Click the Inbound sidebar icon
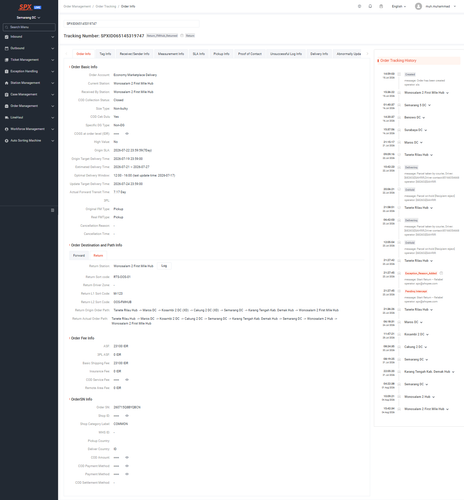The width and height of the screenshot is (464, 500). tap(7, 37)
